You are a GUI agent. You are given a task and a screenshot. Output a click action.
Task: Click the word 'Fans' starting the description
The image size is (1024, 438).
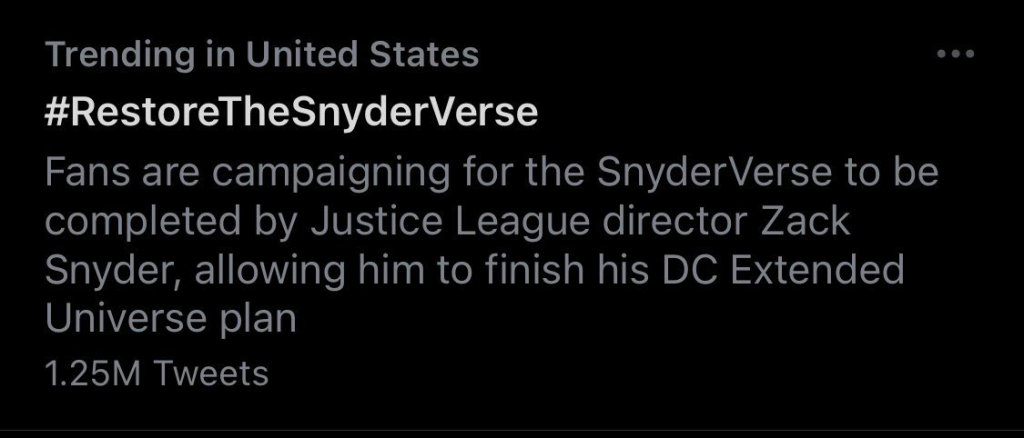coord(83,174)
